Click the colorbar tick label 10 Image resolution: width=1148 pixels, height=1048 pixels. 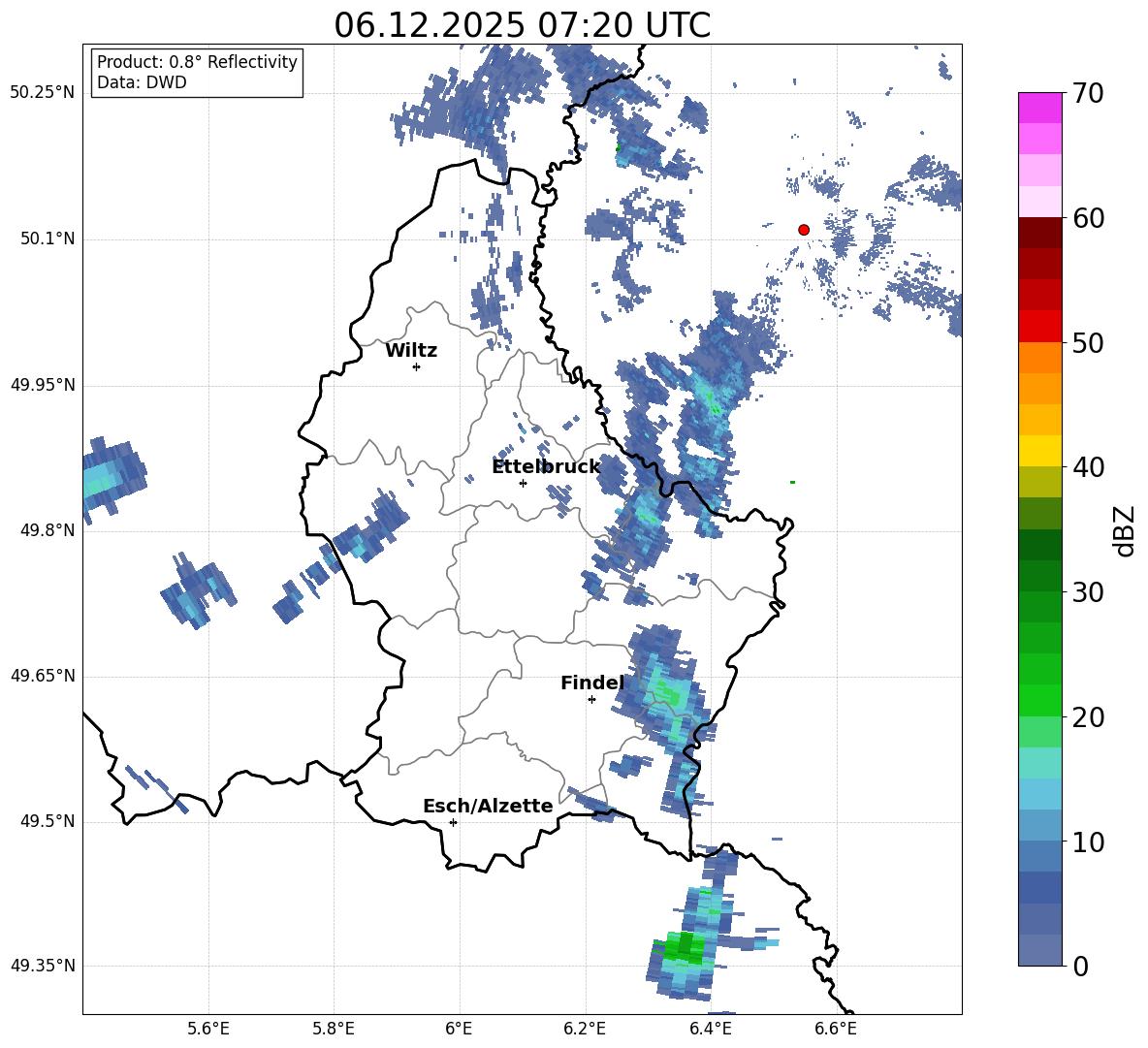(x=1088, y=842)
